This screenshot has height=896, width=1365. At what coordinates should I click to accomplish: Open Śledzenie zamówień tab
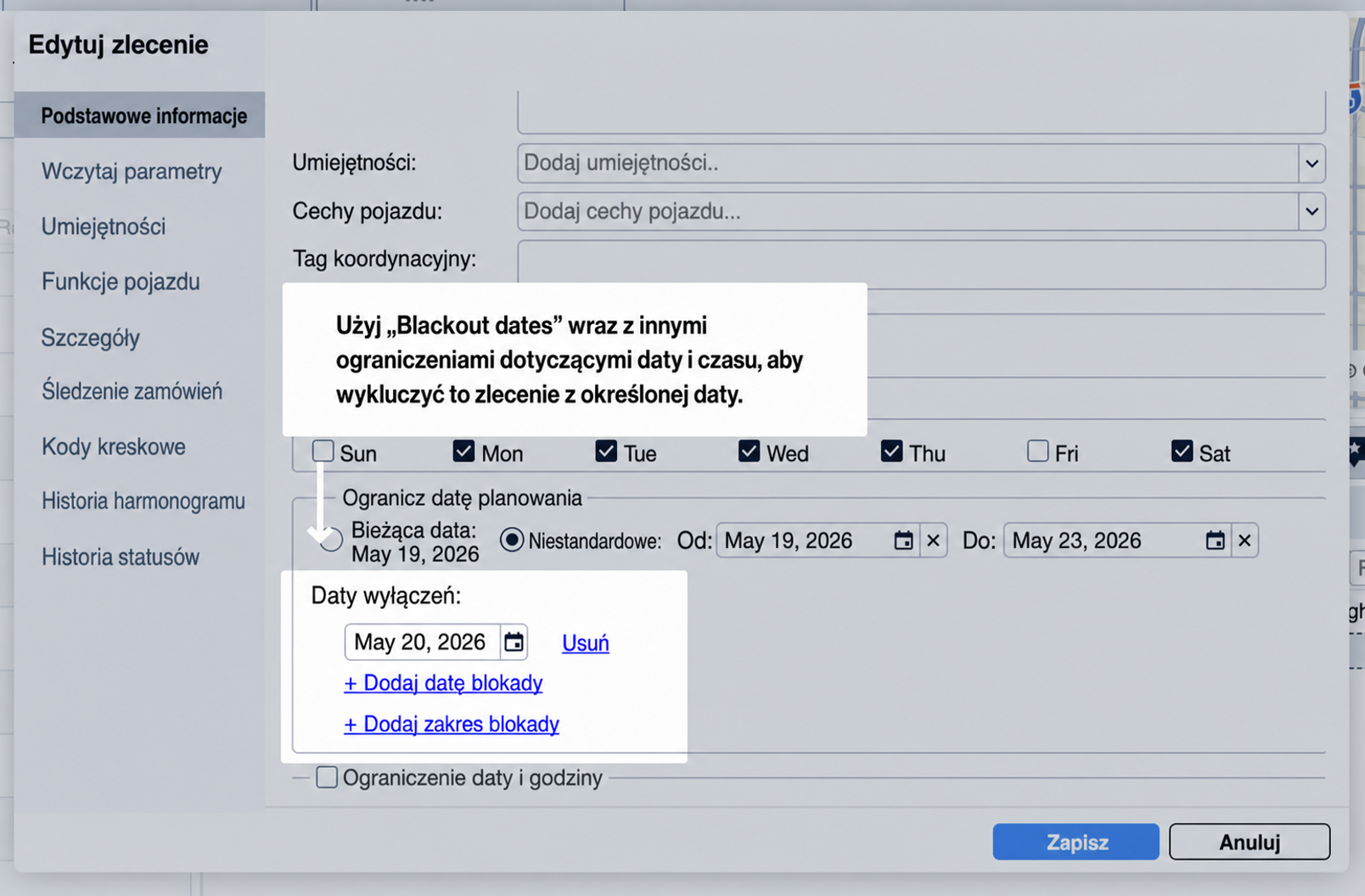tap(132, 391)
